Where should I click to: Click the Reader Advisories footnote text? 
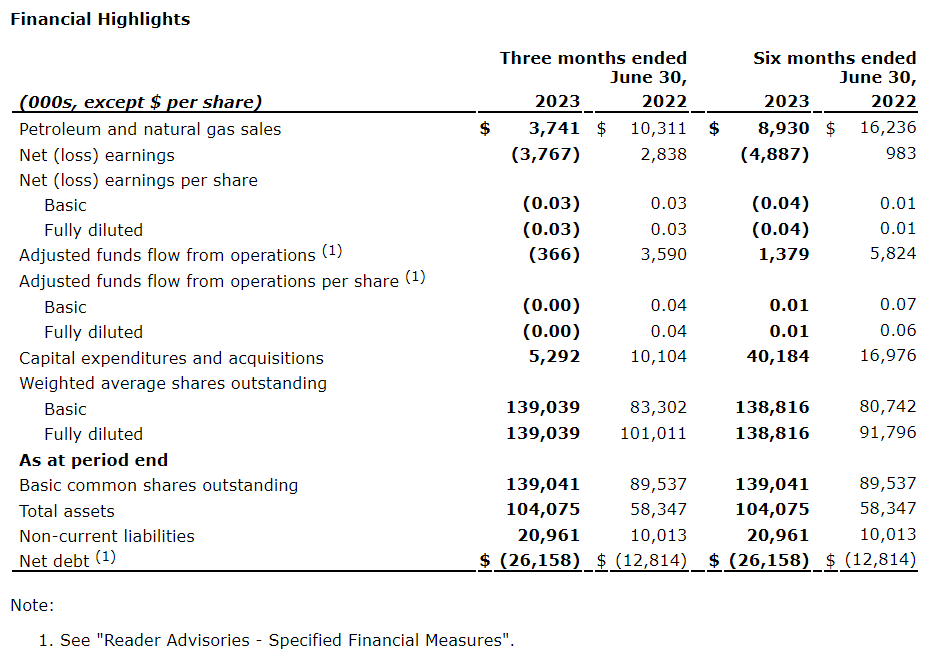point(287,640)
